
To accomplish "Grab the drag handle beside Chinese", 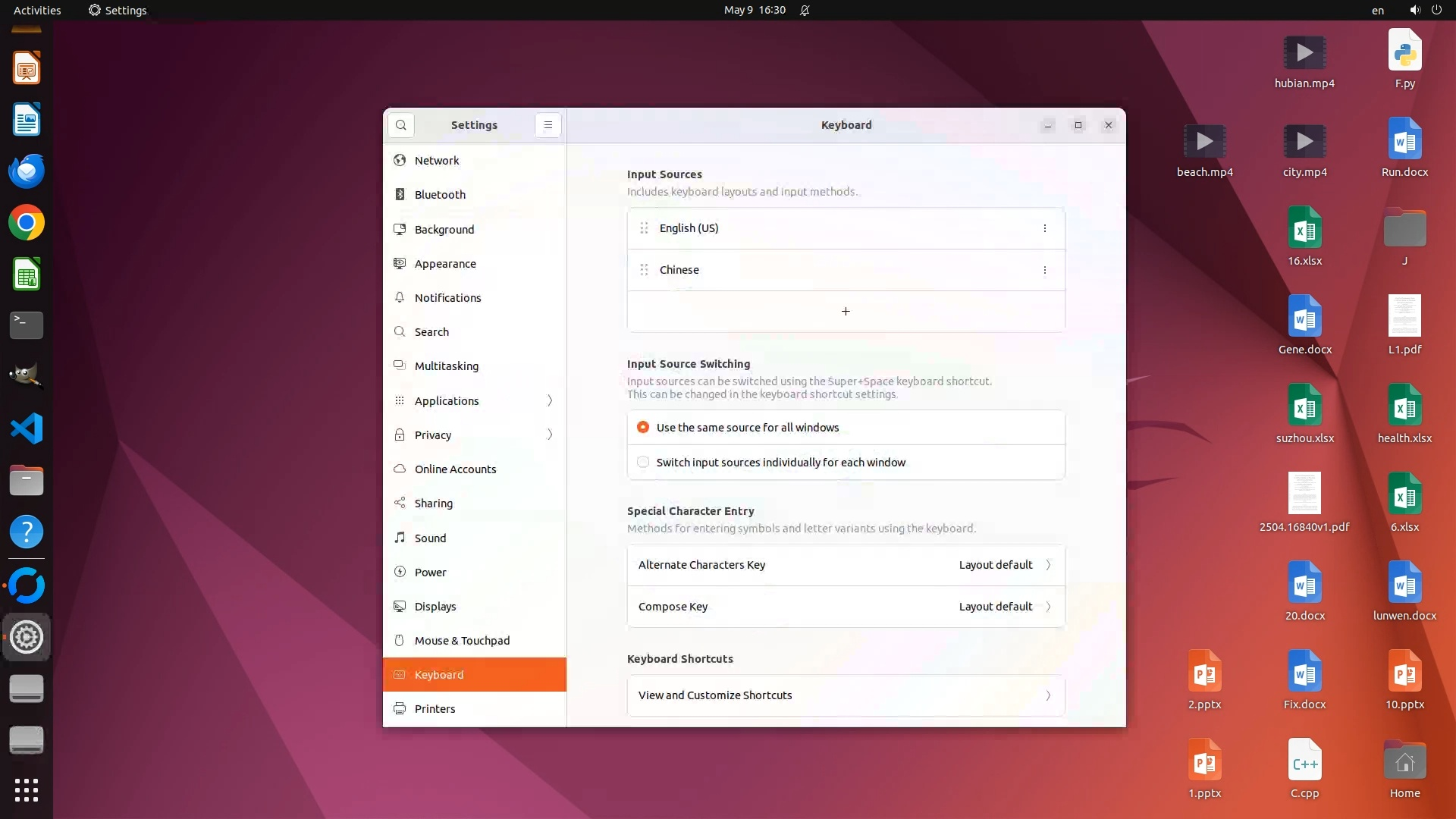I will 644,270.
